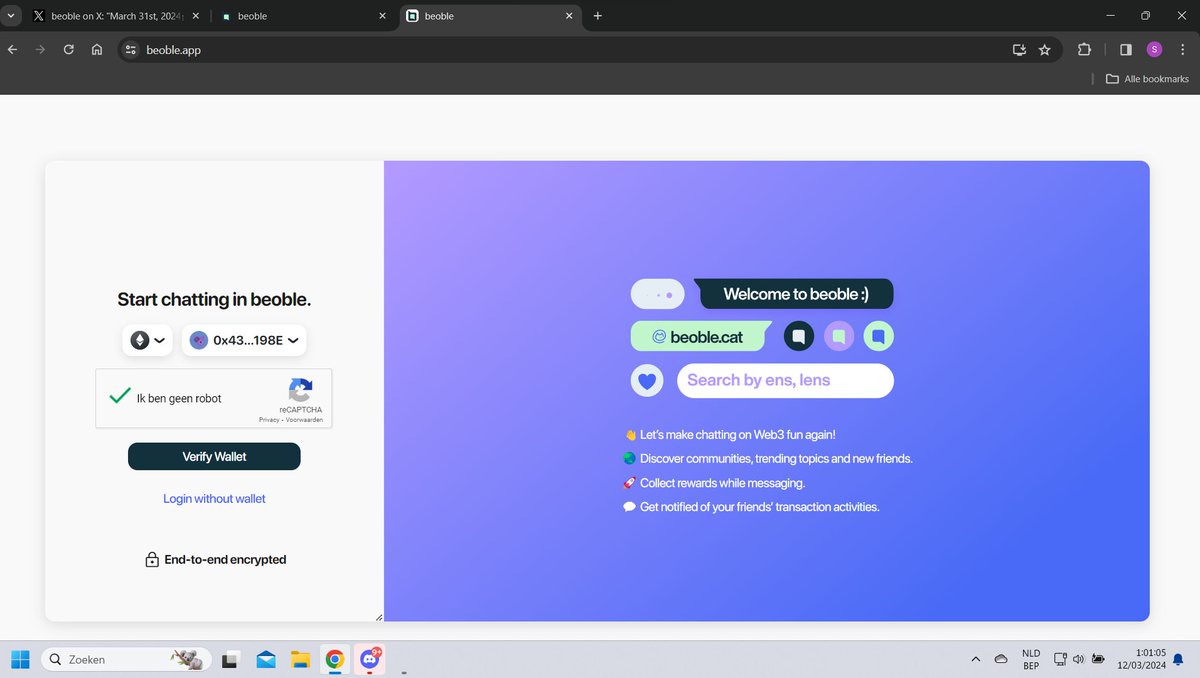Open the Mail app on the taskbar

click(x=265, y=659)
